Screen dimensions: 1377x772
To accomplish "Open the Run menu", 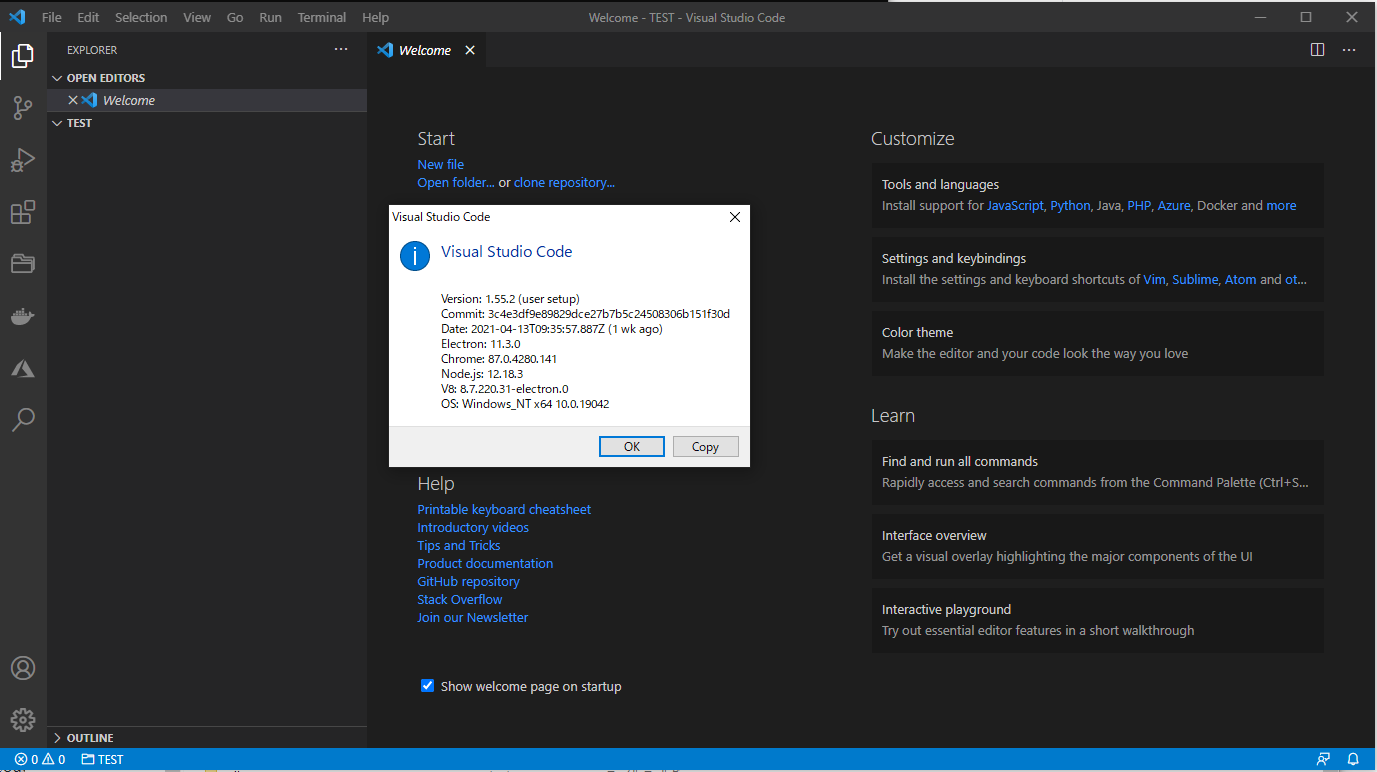I will 270,17.
